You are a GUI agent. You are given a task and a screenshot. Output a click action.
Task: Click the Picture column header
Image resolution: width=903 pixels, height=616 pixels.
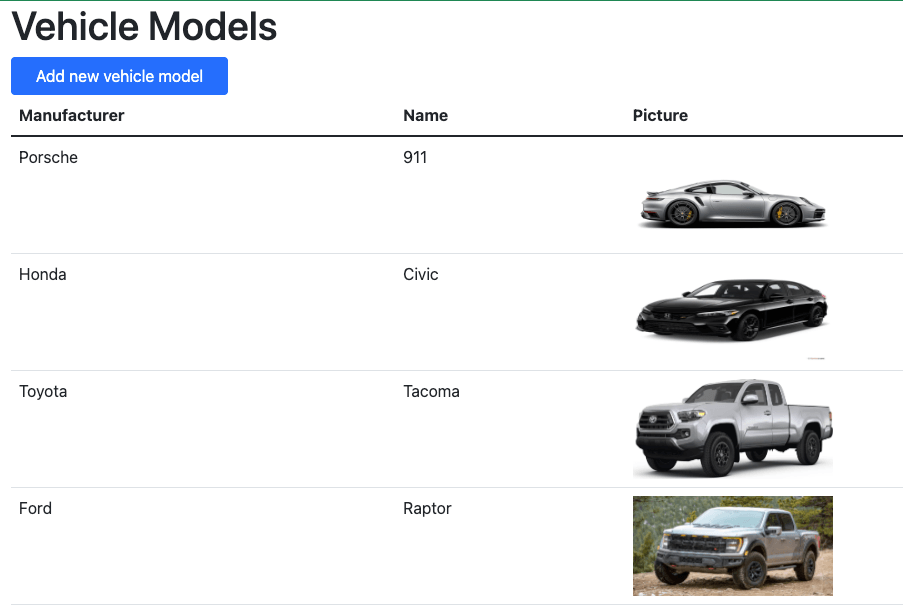[660, 116]
